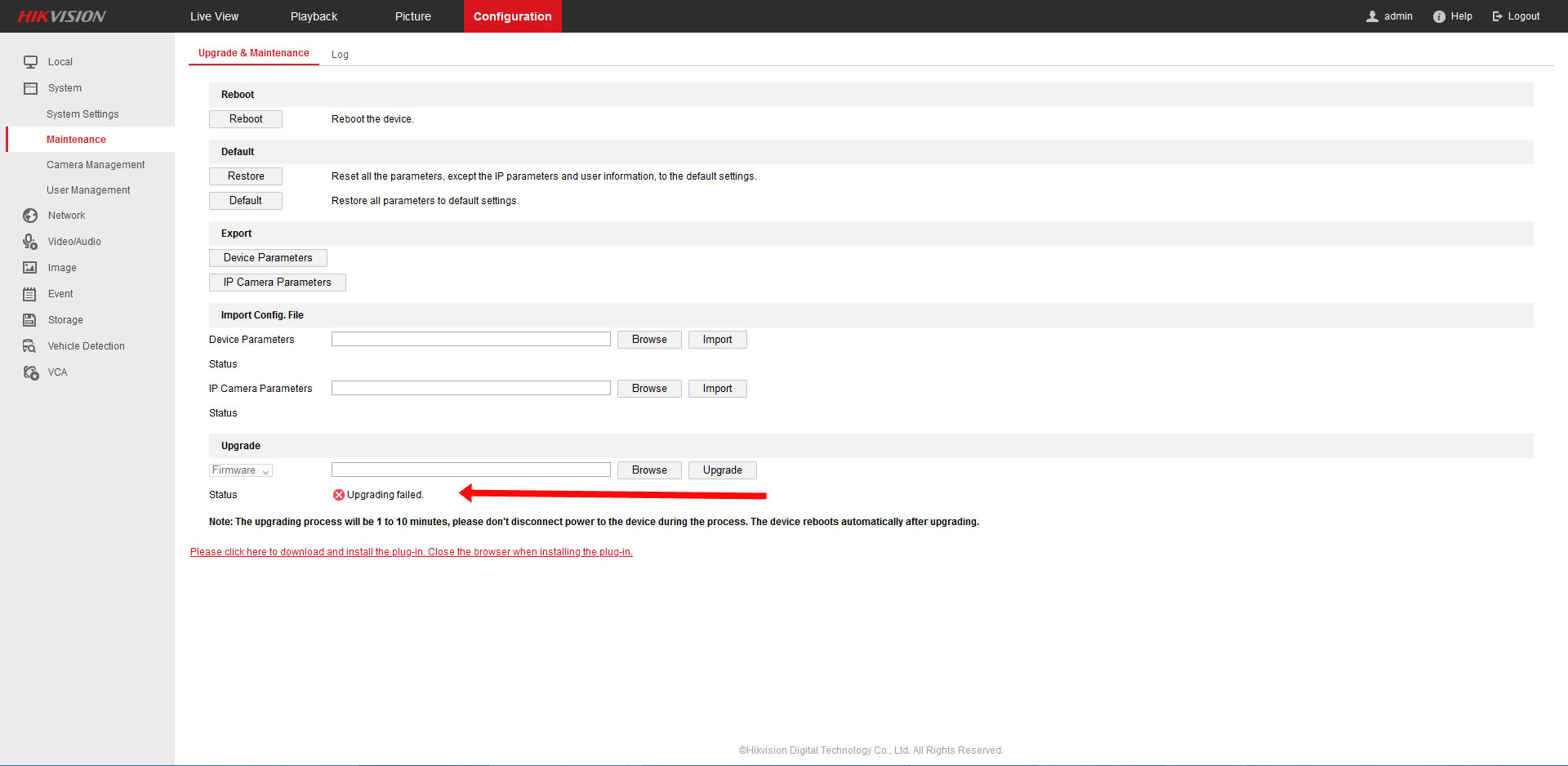
Task: Export IP Camera Parameters
Action: click(x=277, y=283)
